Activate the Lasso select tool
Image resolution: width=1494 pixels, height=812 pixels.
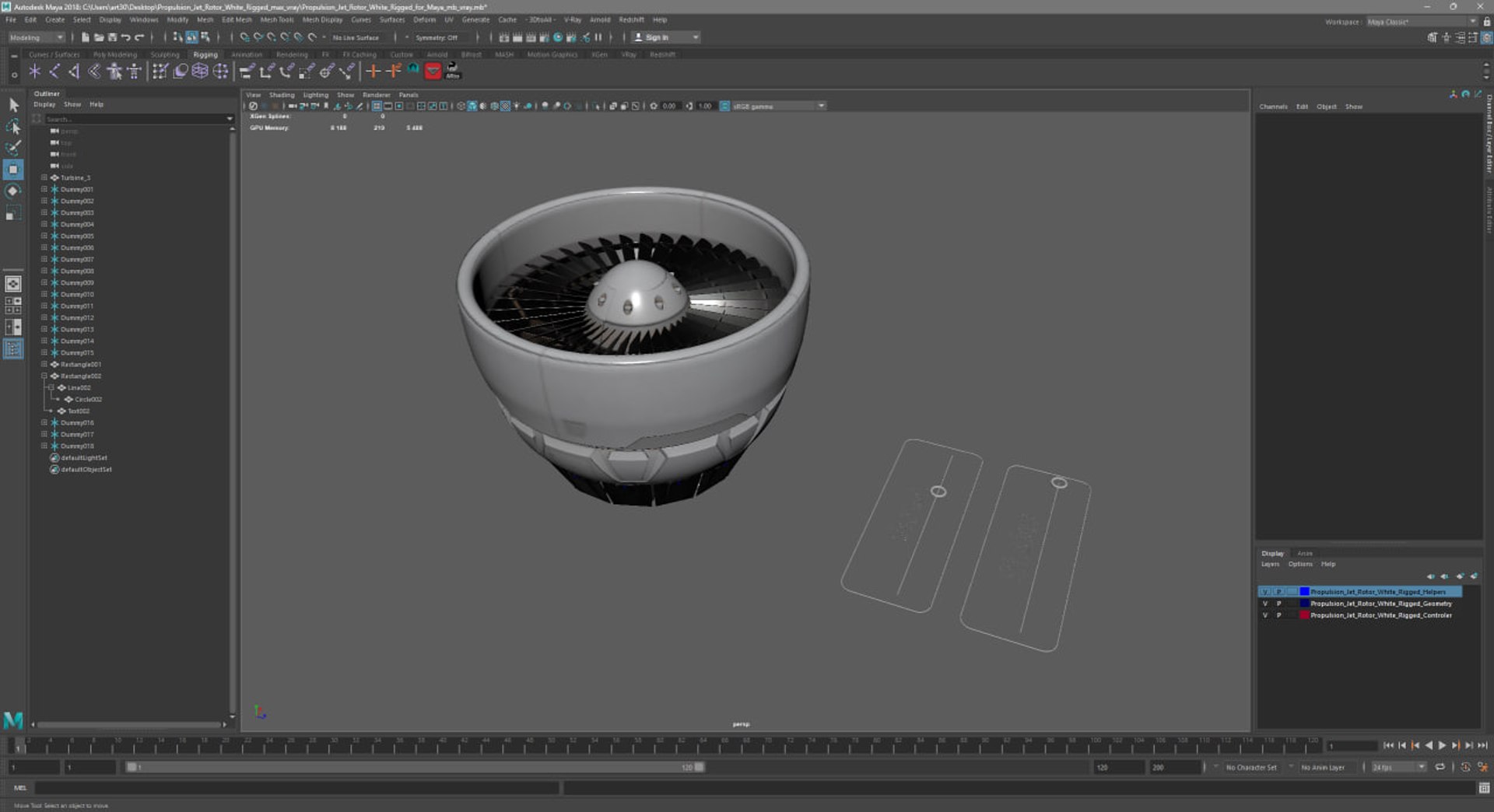tap(13, 126)
